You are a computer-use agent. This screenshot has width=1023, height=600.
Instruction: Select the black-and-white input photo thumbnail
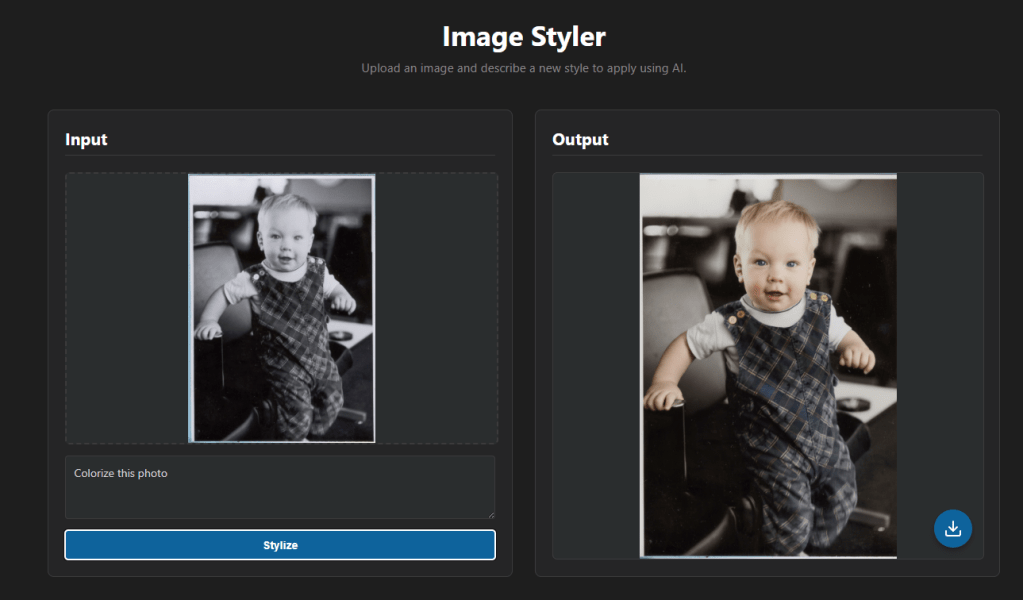281,308
